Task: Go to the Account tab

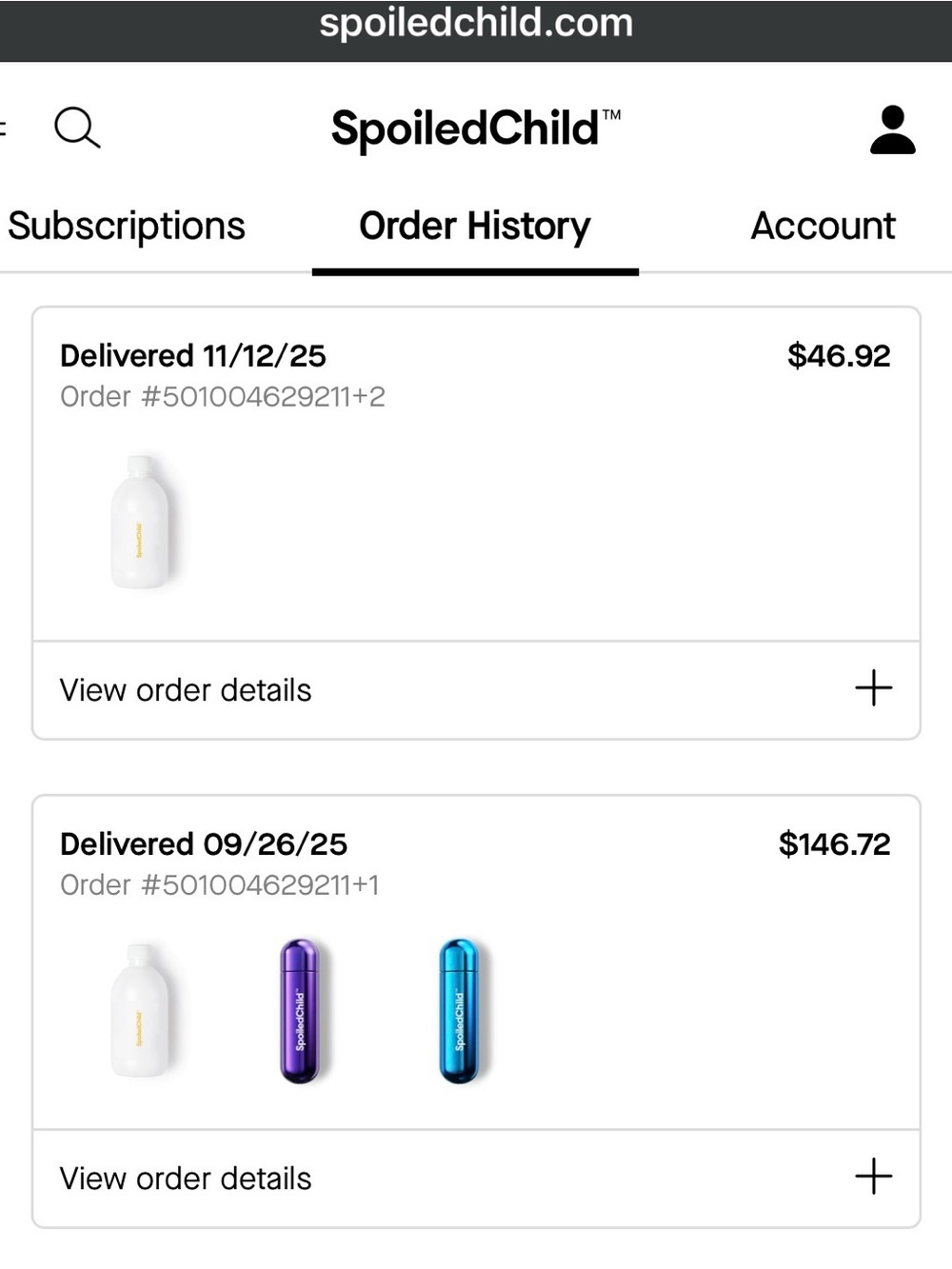Action: point(823,227)
